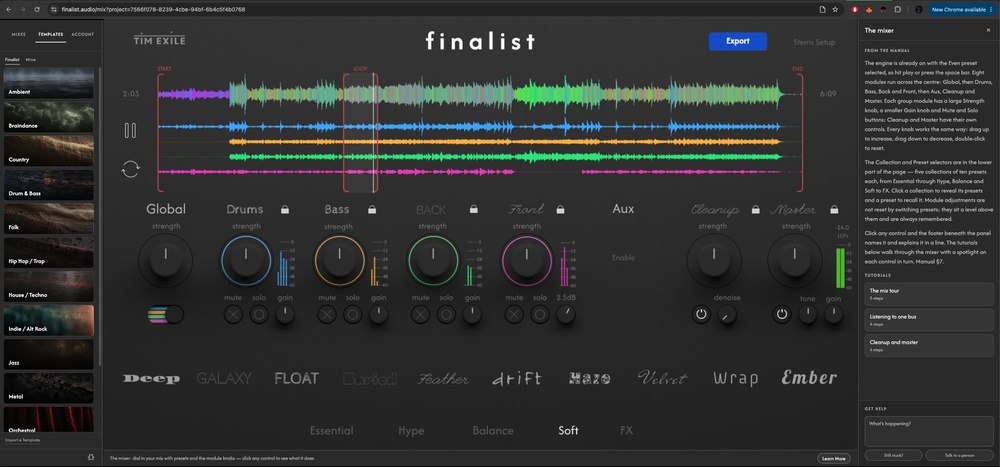Switch to the Mixes tab
Image resolution: width=1000 pixels, height=467 pixels.
click(x=18, y=34)
